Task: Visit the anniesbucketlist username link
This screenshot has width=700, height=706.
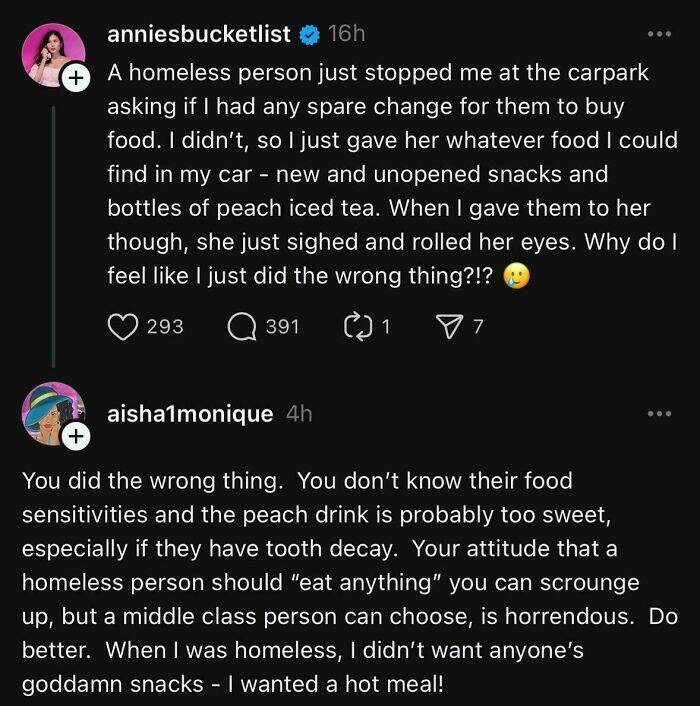Action: pos(199,35)
